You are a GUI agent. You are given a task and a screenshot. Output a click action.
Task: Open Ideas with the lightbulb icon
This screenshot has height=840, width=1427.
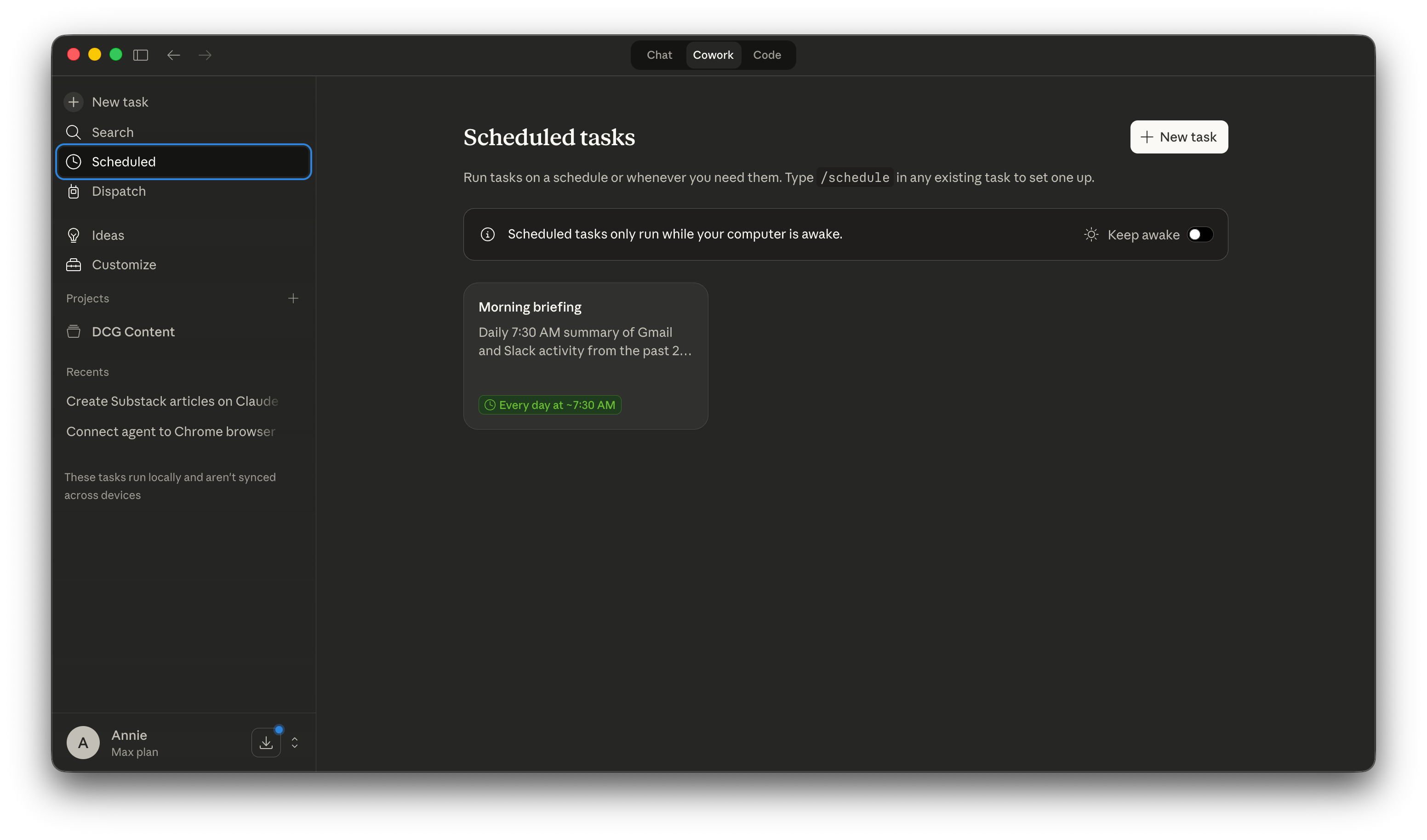point(74,235)
